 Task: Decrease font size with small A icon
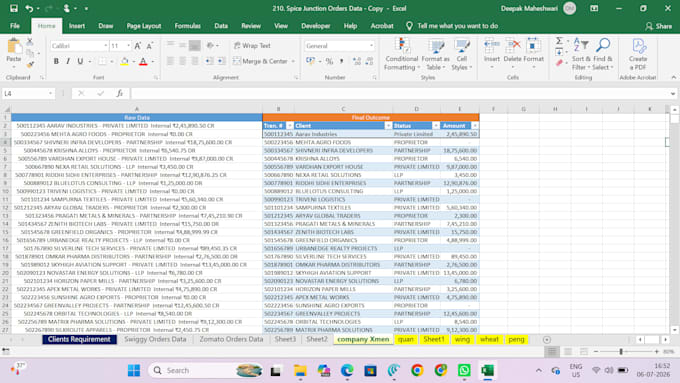pos(149,46)
